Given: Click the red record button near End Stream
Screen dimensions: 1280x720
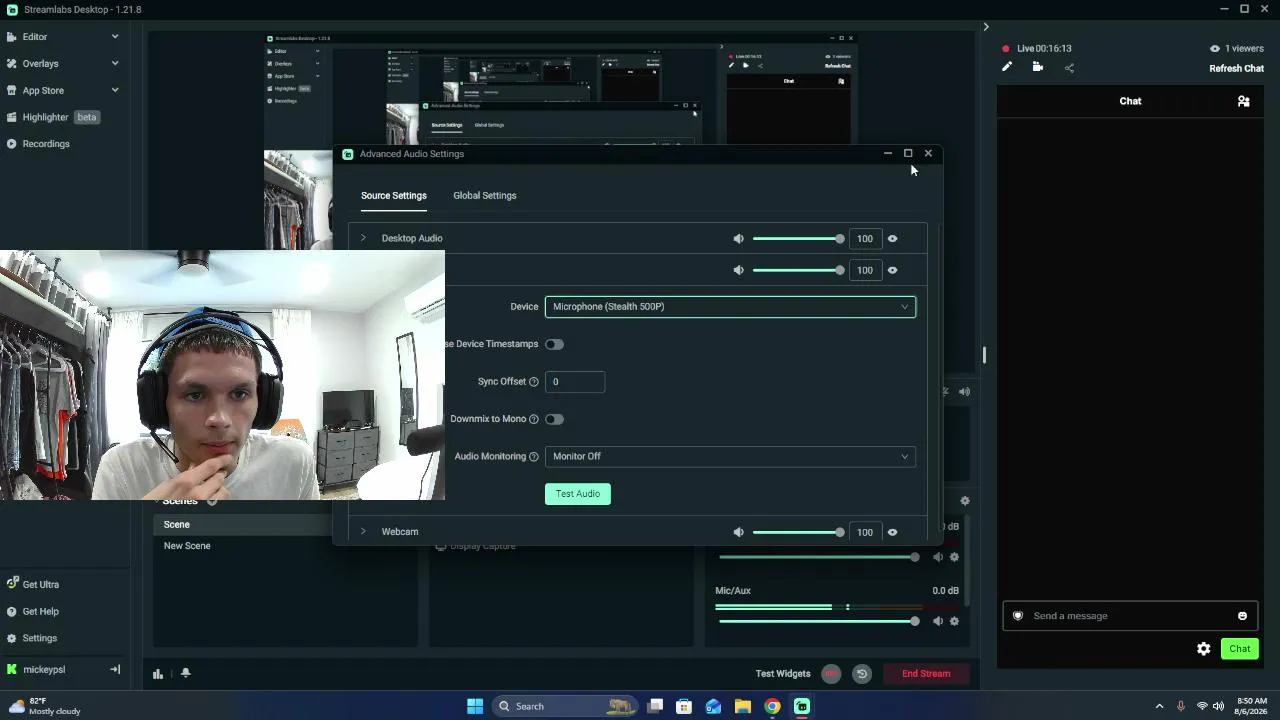Looking at the screenshot, I should point(831,674).
